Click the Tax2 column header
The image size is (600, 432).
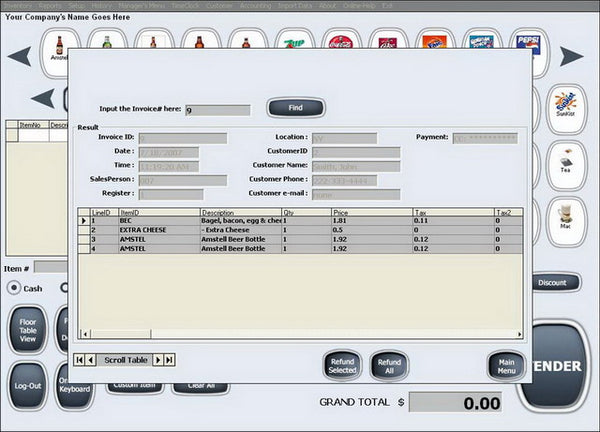(508, 212)
